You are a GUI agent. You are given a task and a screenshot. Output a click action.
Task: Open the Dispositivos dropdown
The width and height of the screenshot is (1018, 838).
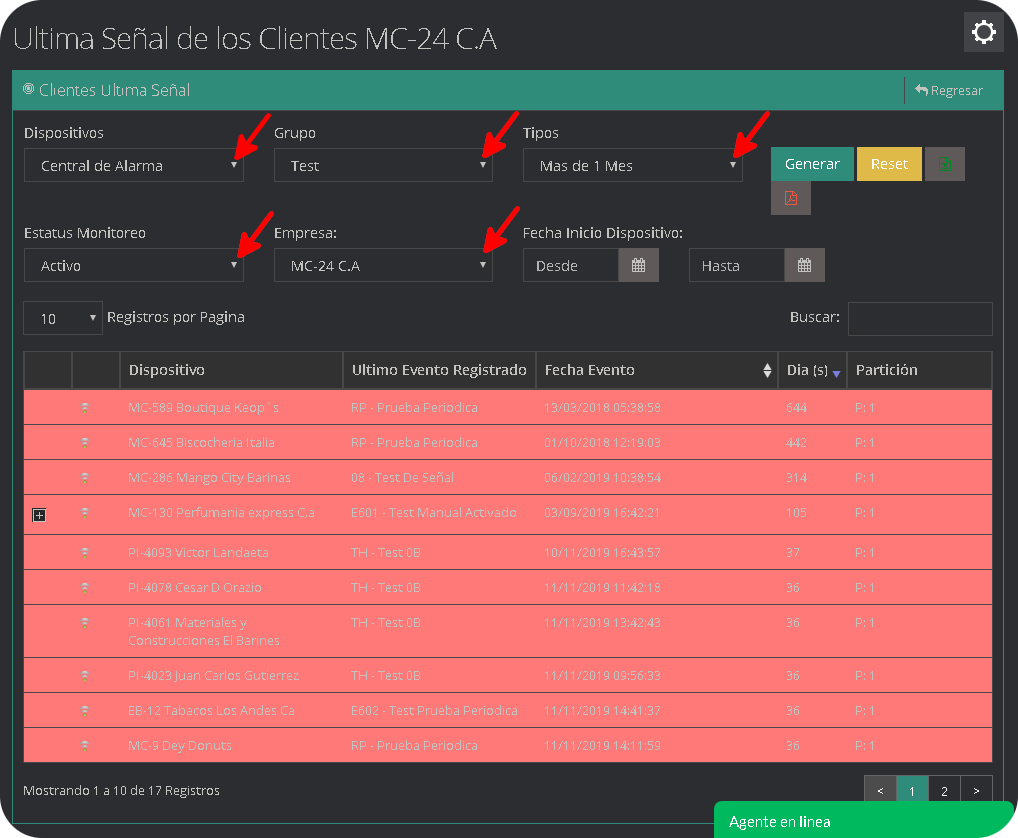pyautogui.click(x=134, y=165)
